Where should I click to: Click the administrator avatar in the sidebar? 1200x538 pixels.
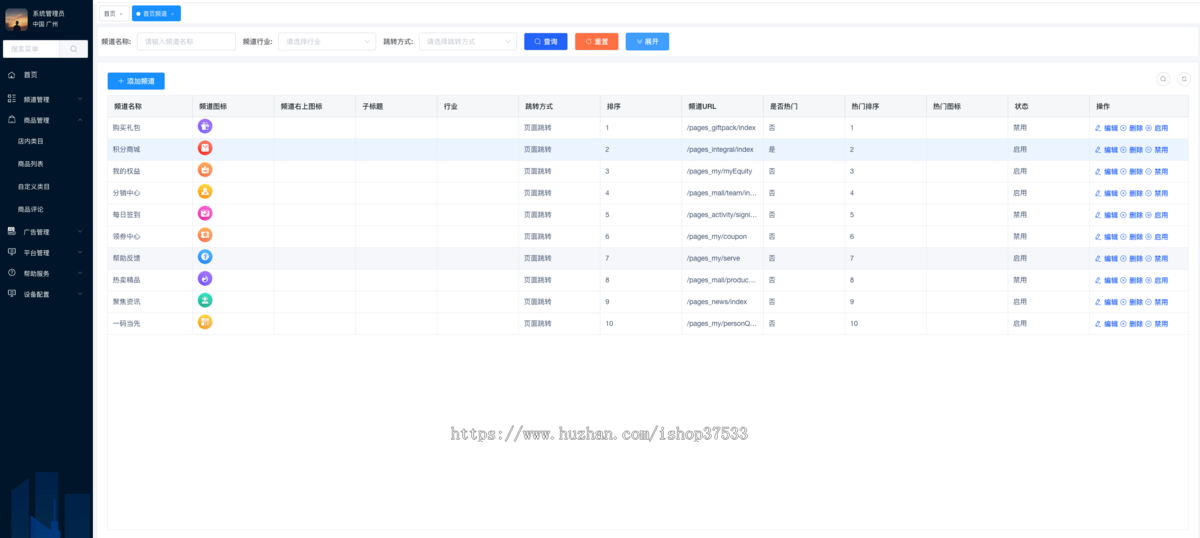(x=17, y=19)
